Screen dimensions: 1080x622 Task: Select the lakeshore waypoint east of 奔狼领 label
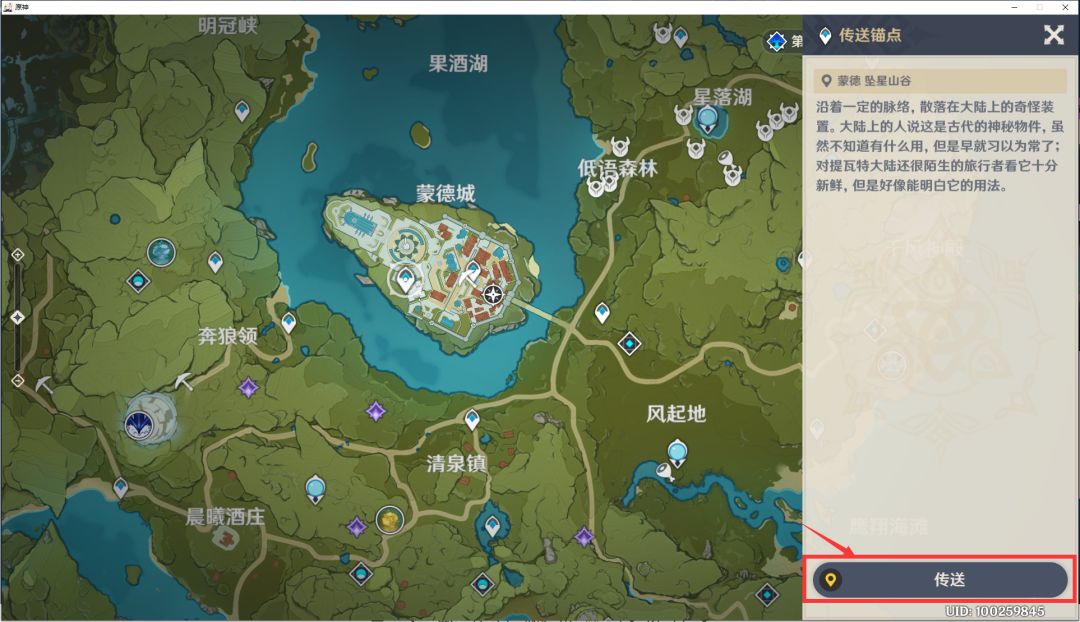click(x=289, y=322)
